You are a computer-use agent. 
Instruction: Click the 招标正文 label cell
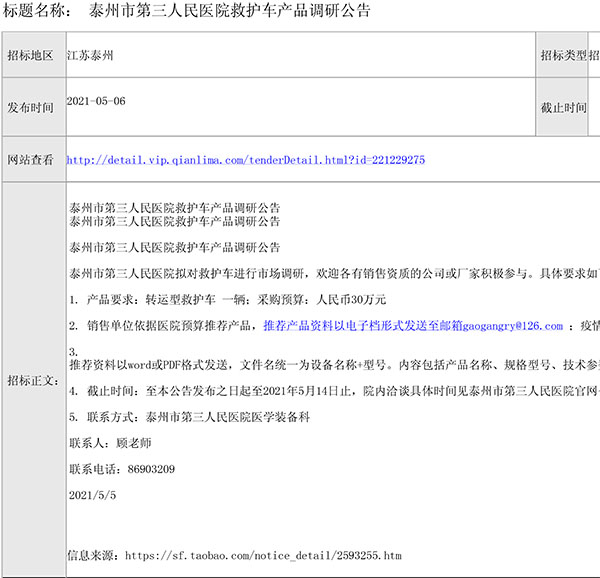[x=34, y=380]
